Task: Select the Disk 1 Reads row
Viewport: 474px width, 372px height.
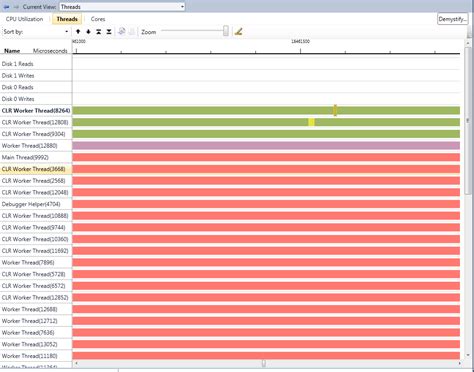Action: (x=36, y=64)
